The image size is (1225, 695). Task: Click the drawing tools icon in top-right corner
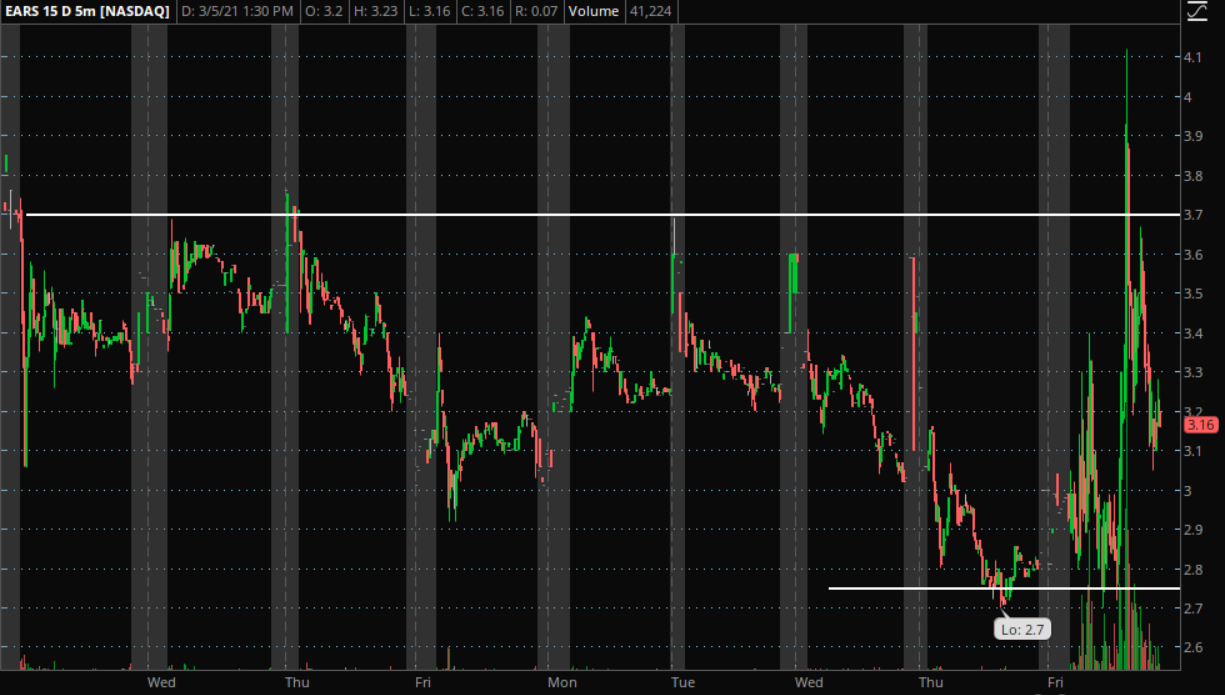point(1196,12)
